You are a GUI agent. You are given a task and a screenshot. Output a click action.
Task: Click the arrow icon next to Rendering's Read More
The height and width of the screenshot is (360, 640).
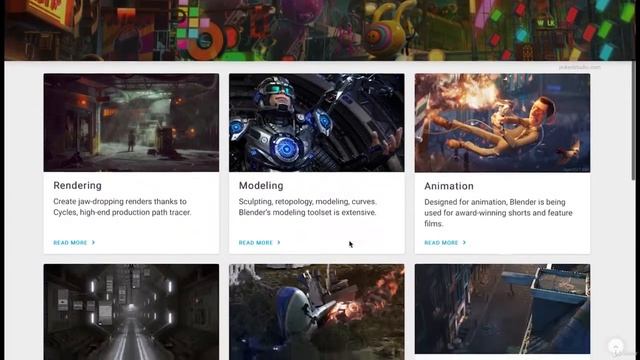(93, 242)
